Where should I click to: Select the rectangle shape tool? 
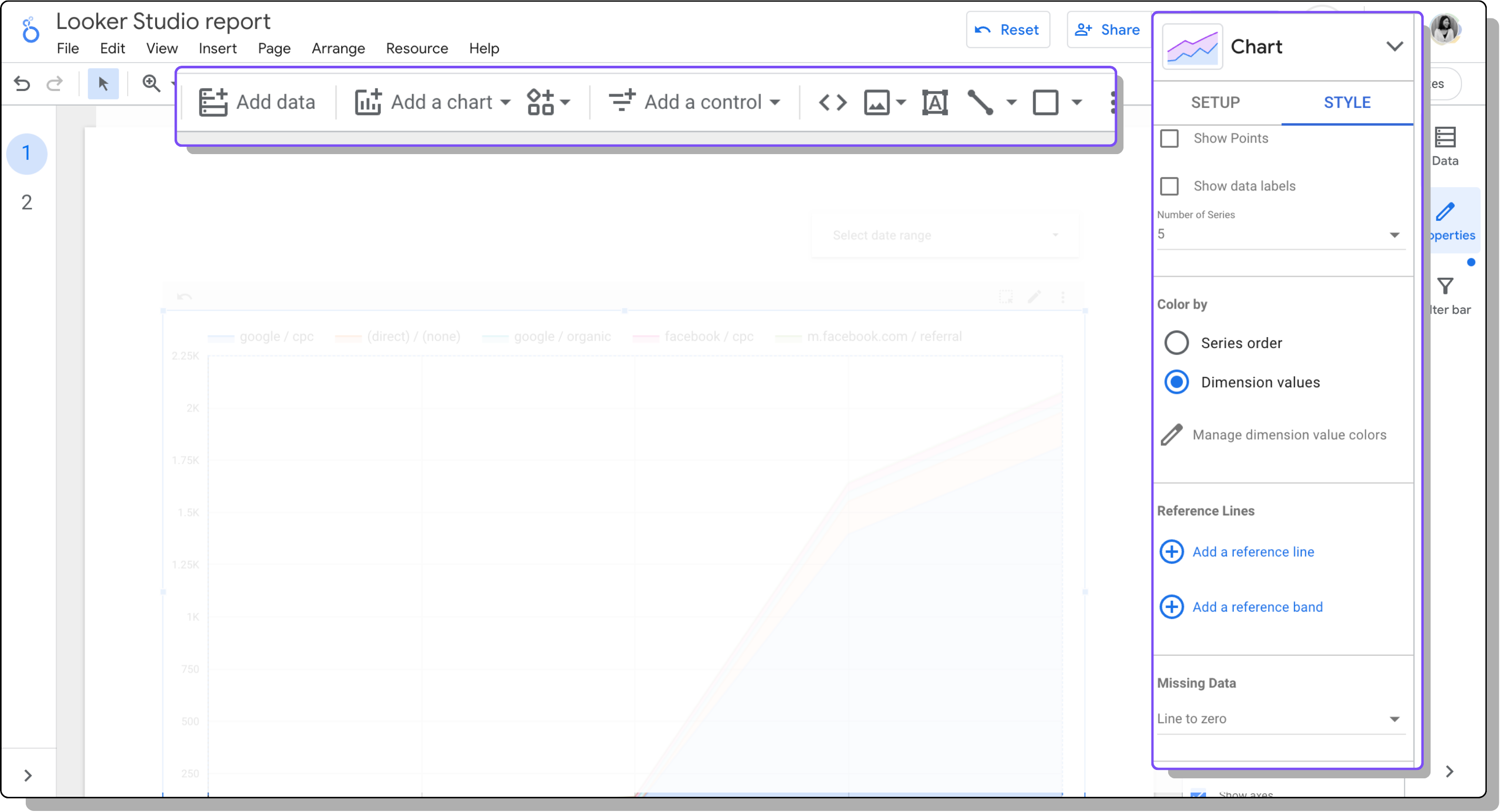point(1045,102)
